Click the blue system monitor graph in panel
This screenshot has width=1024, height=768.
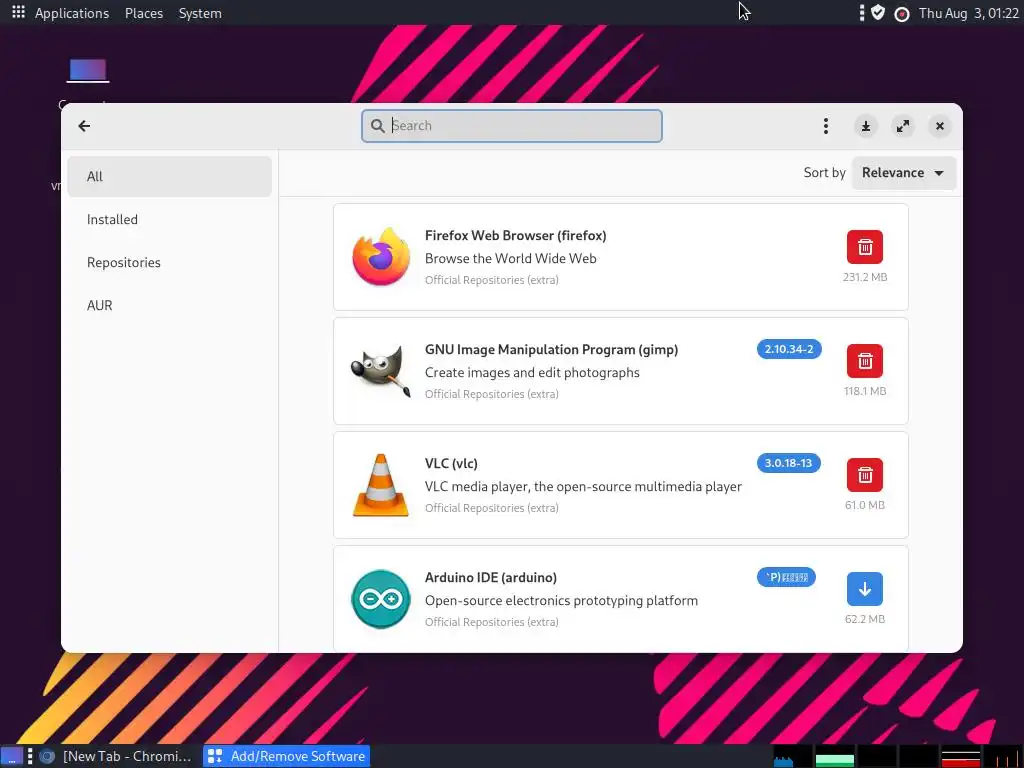pyautogui.click(x=792, y=757)
